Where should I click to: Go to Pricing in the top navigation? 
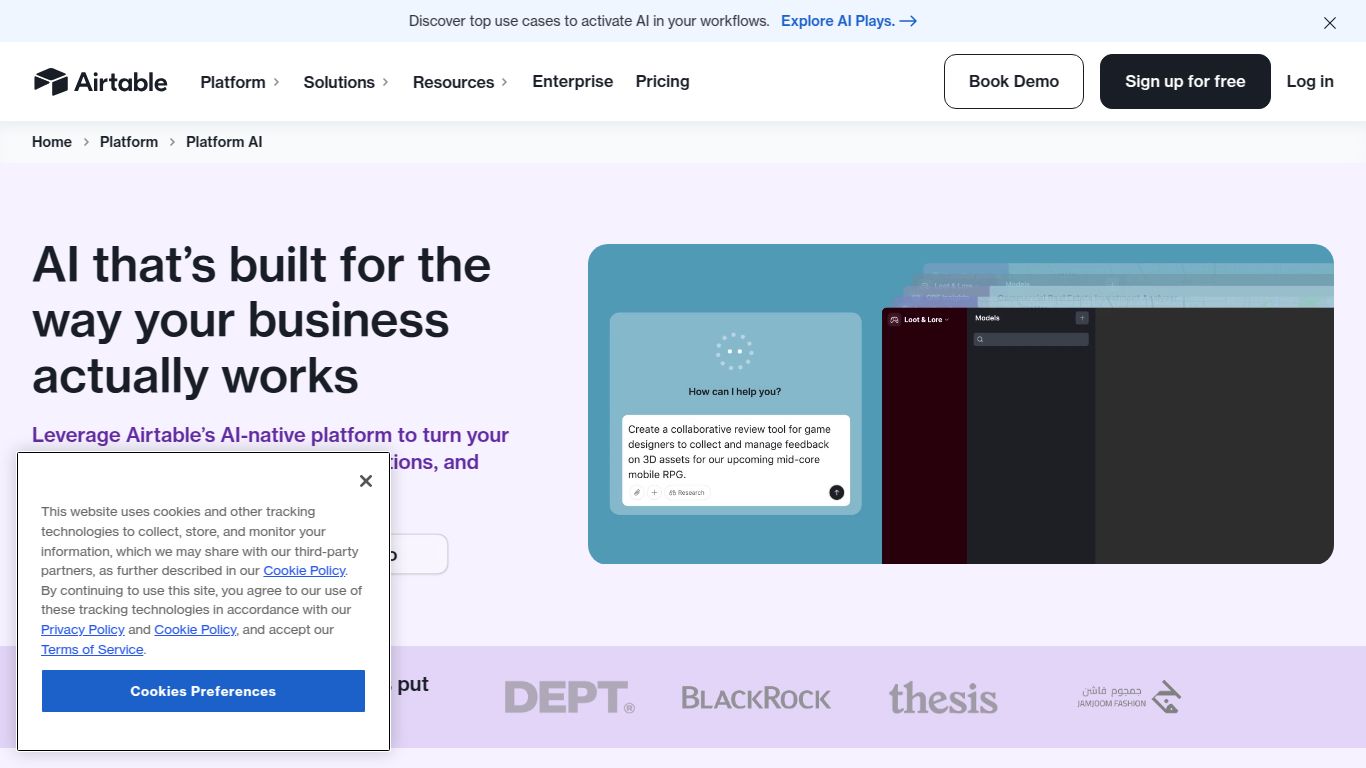click(x=662, y=81)
